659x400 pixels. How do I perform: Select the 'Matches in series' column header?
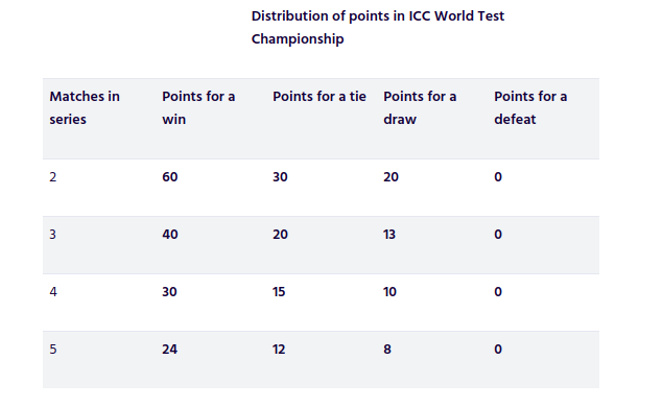tap(84, 107)
